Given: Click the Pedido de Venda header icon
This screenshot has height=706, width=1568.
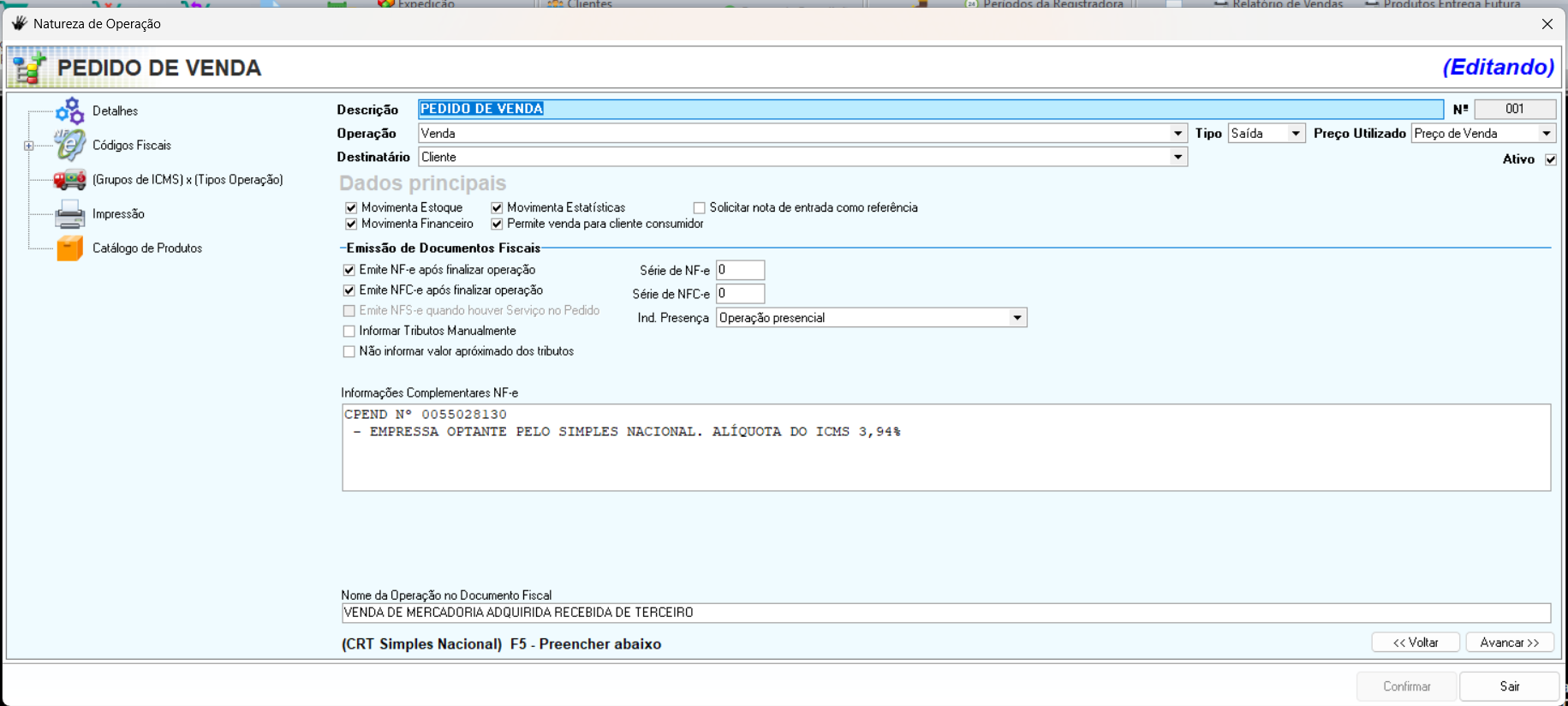Looking at the screenshot, I should [29, 68].
